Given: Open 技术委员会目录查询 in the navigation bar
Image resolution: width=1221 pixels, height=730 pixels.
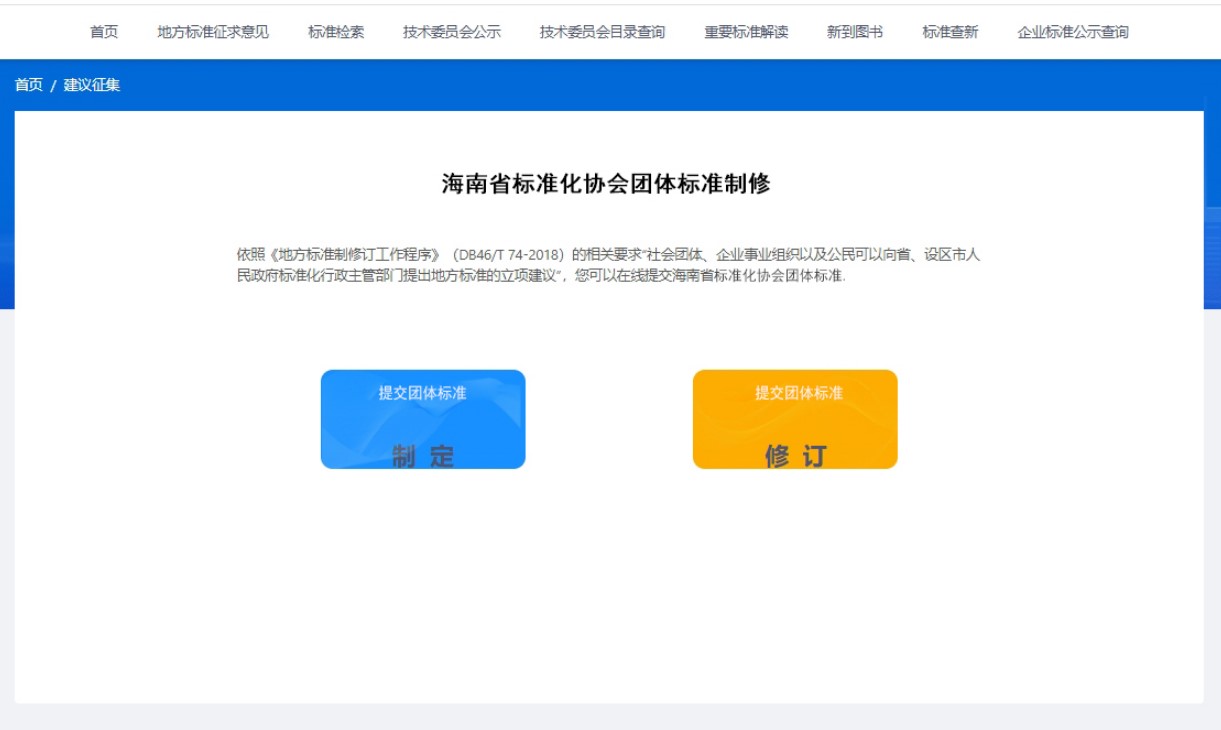Looking at the screenshot, I should click(x=602, y=32).
